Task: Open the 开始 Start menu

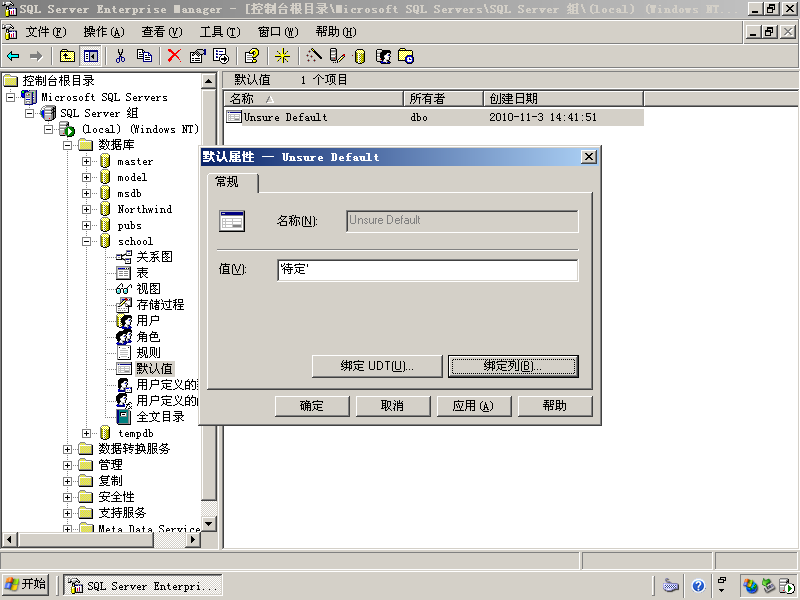Action: click(26, 585)
